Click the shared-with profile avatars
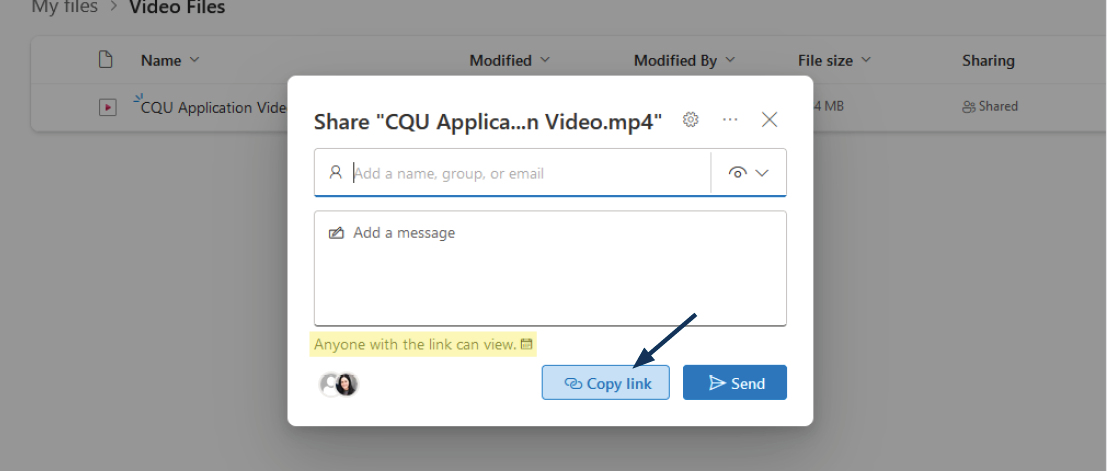Screen dimensions: 1107x471 click(x=338, y=384)
